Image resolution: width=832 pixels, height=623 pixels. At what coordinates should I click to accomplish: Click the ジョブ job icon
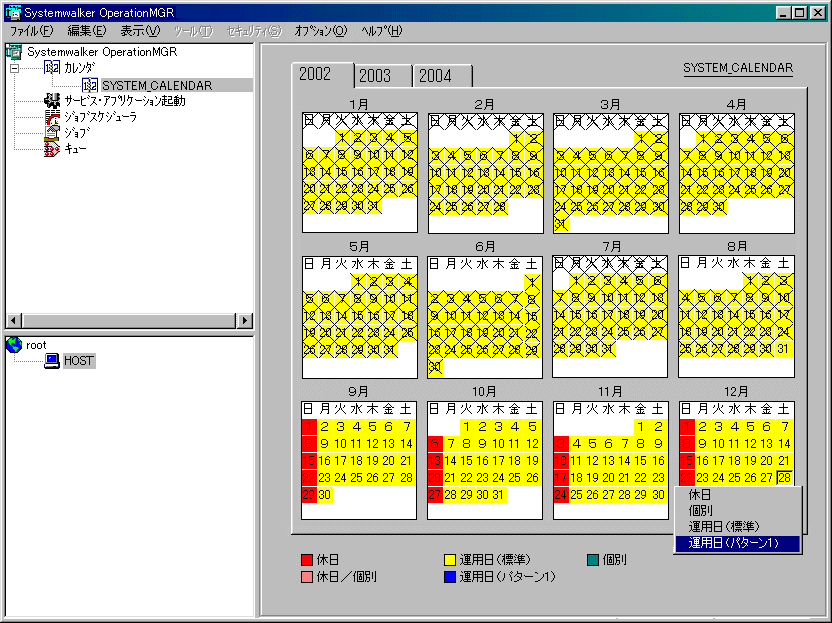52,133
